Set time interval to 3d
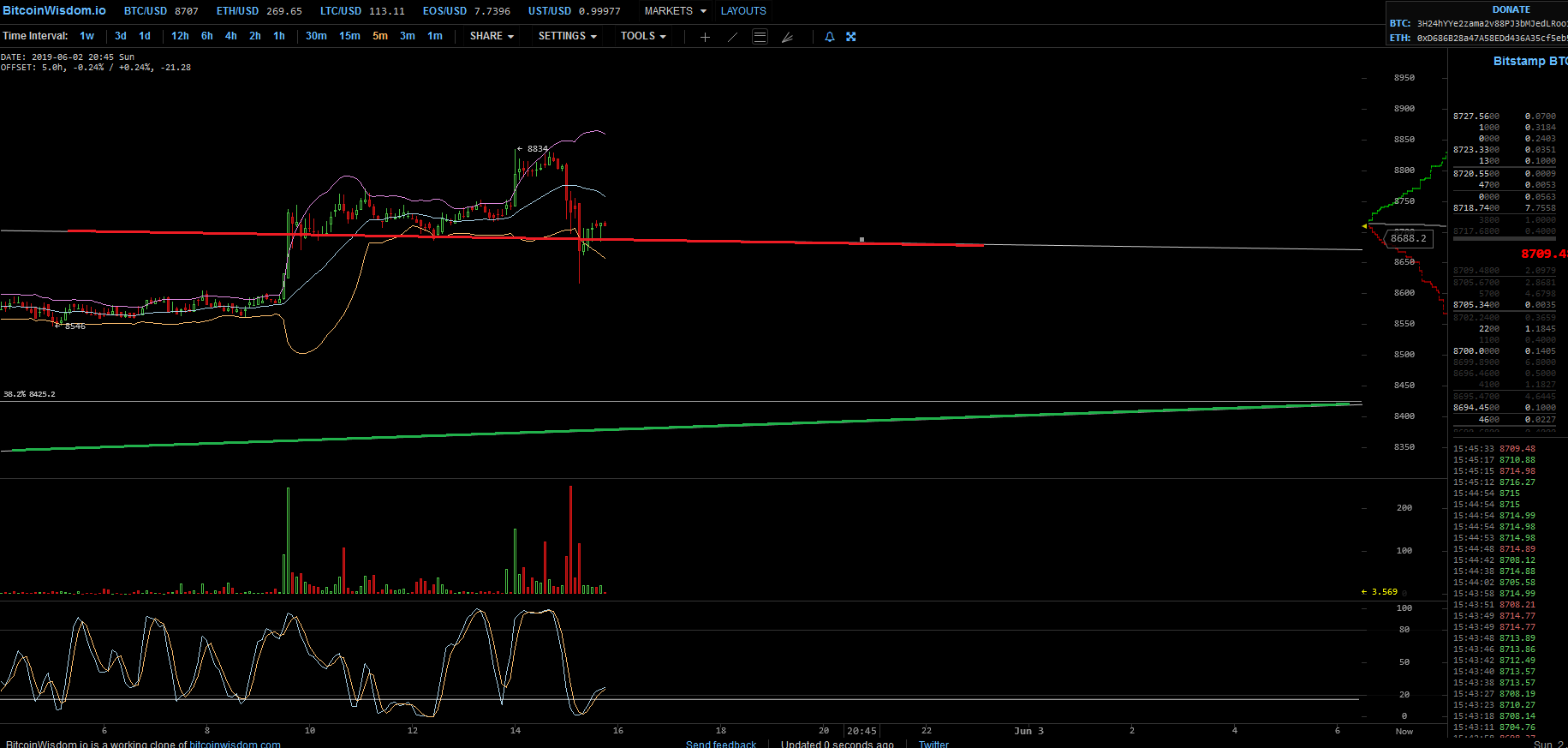 pyautogui.click(x=121, y=36)
